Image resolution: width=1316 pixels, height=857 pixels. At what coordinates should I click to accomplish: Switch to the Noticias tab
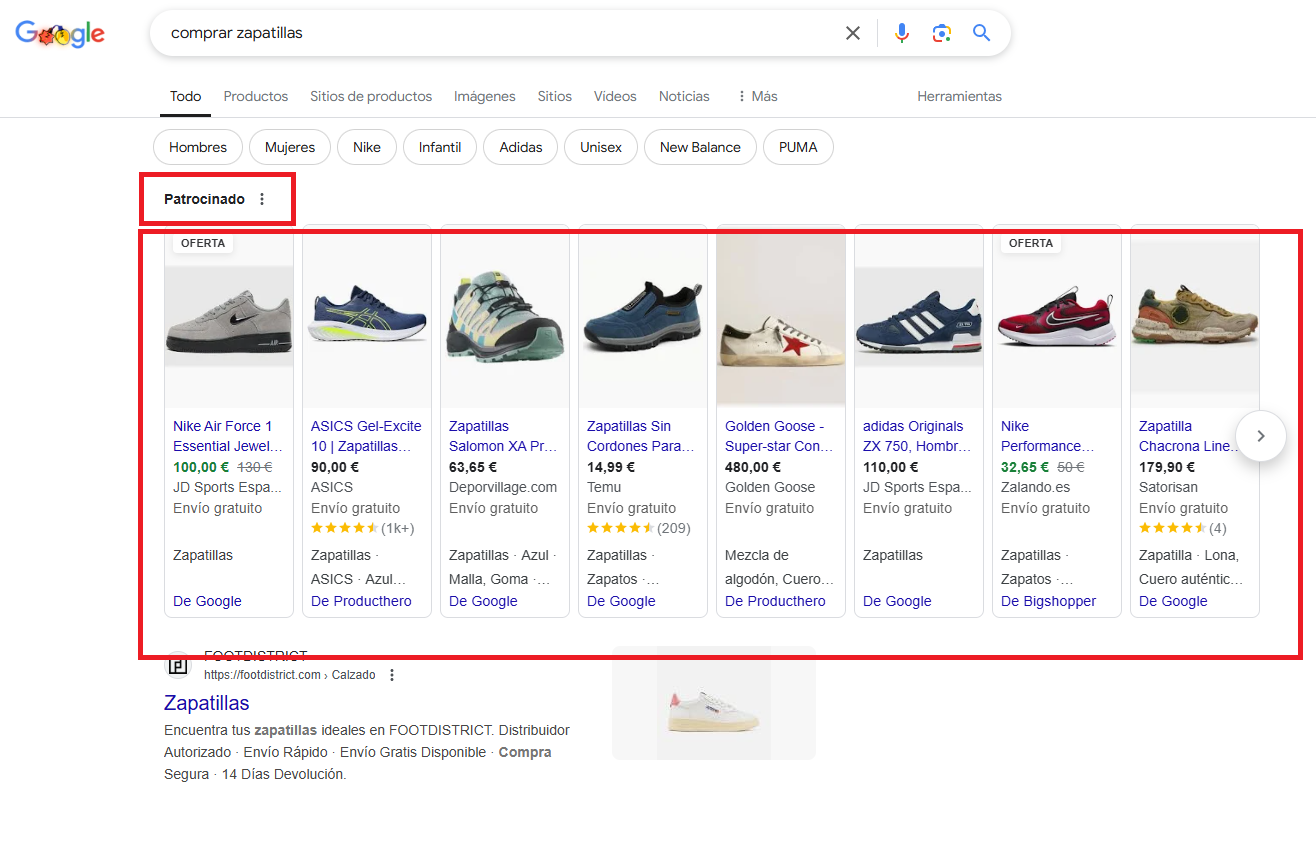click(684, 96)
